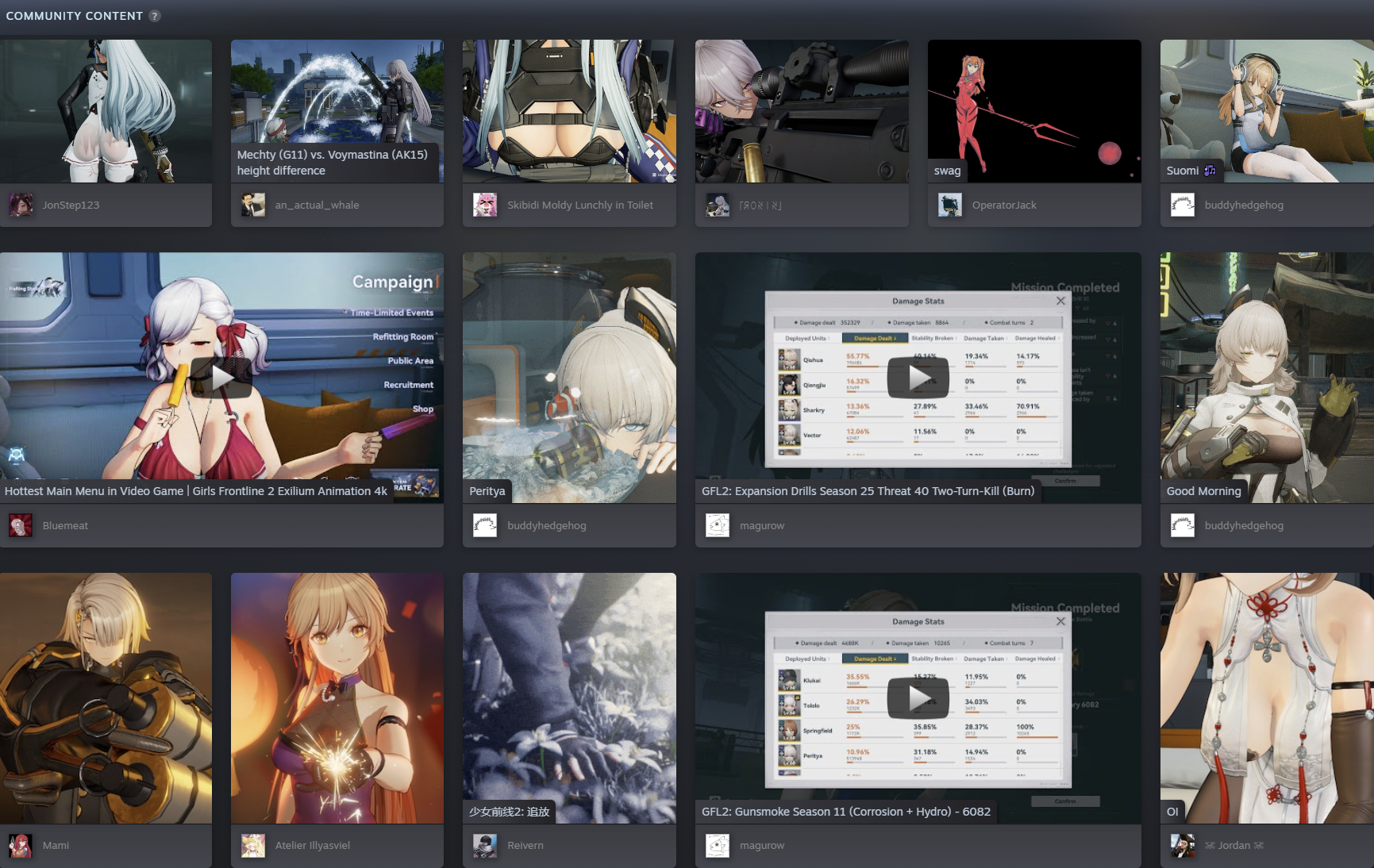Open Bluemeat's profile name link

click(66, 525)
